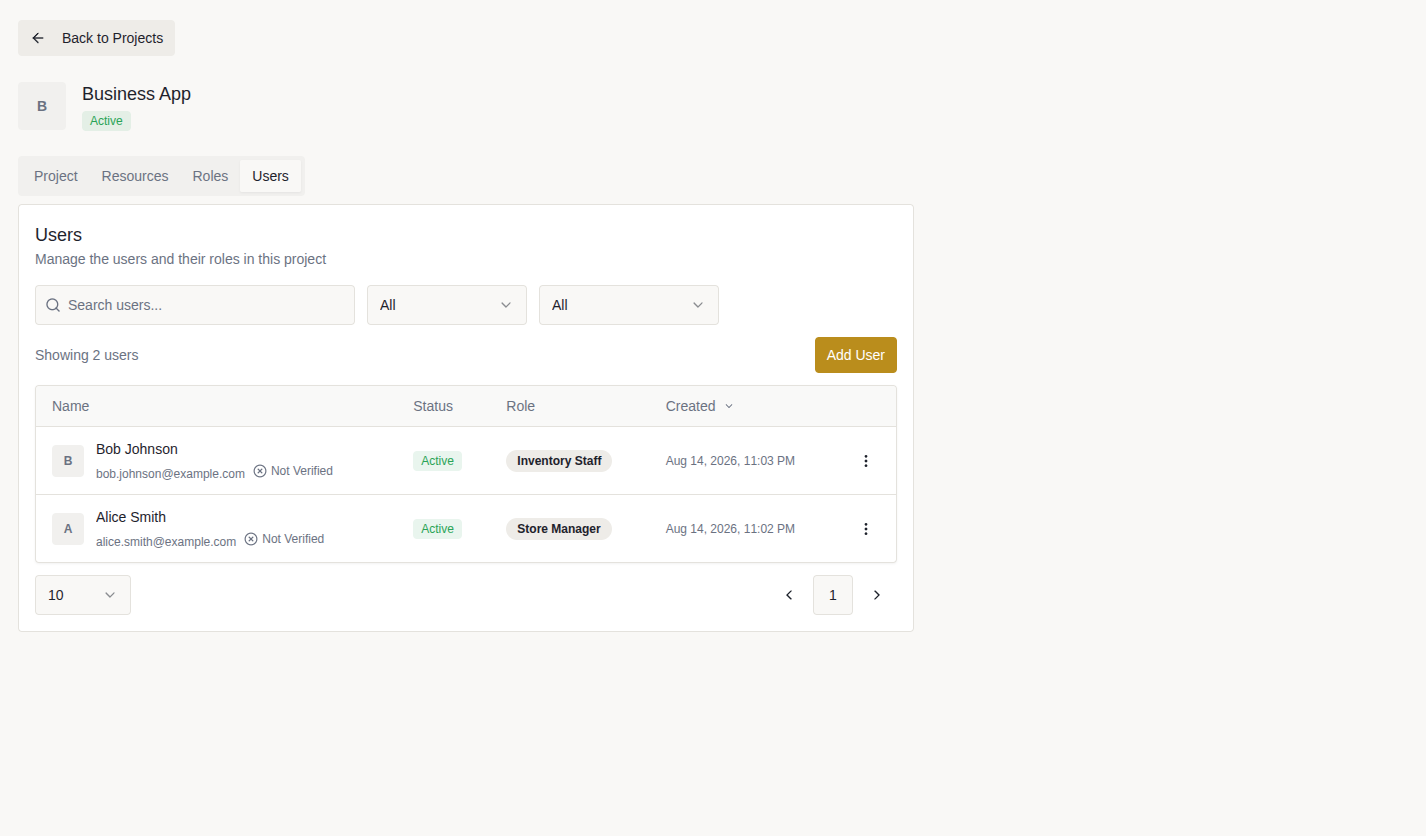Click the Business App project B avatar
This screenshot has width=1426, height=836.
click(x=42, y=106)
